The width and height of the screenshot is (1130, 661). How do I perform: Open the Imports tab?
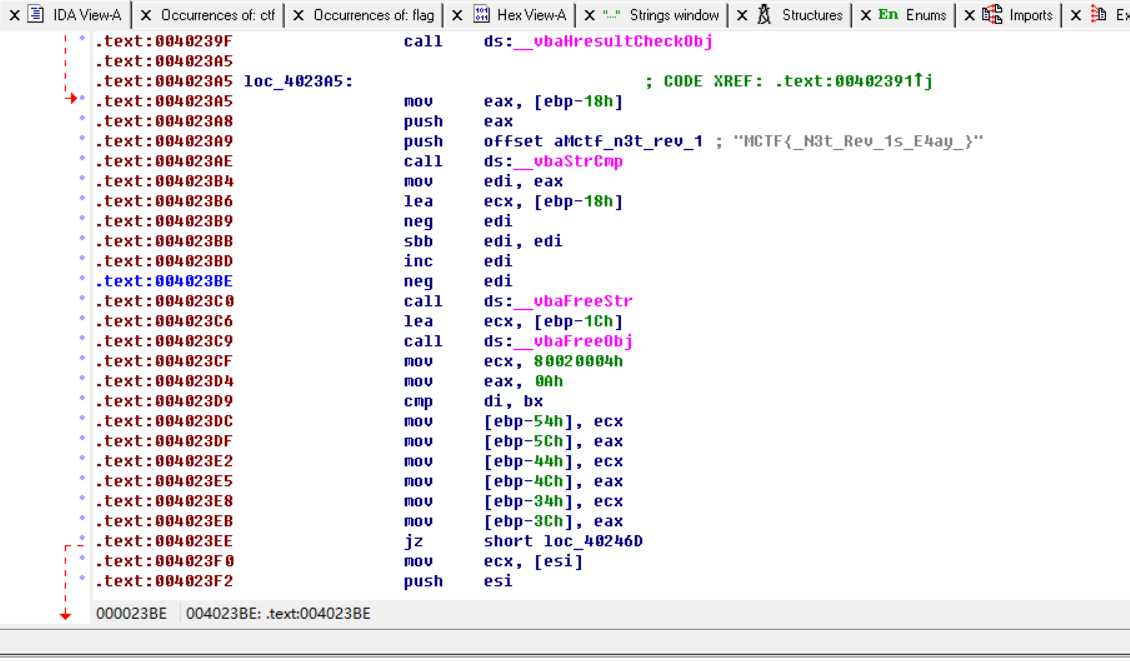pos(1031,14)
